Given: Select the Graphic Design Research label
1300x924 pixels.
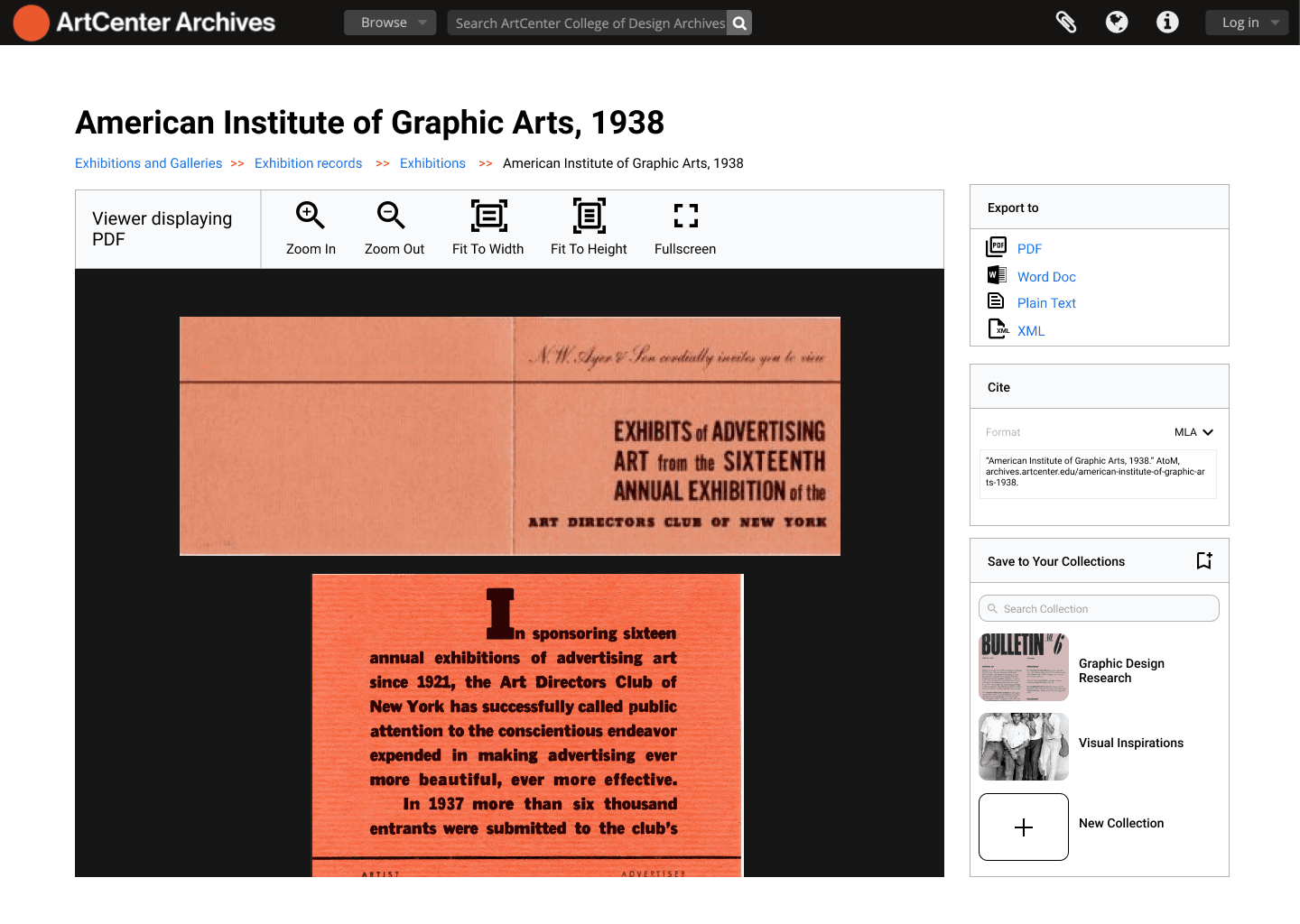Looking at the screenshot, I should 1121,670.
